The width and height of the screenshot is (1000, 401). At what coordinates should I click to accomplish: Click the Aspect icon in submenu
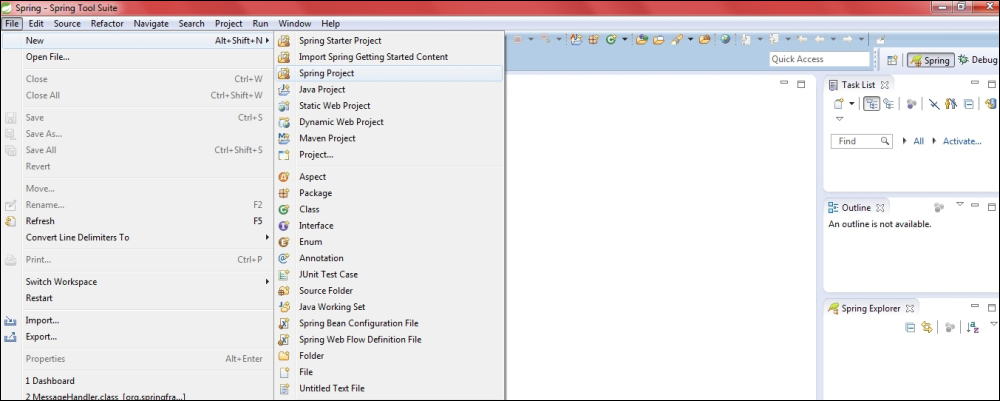coord(284,177)
